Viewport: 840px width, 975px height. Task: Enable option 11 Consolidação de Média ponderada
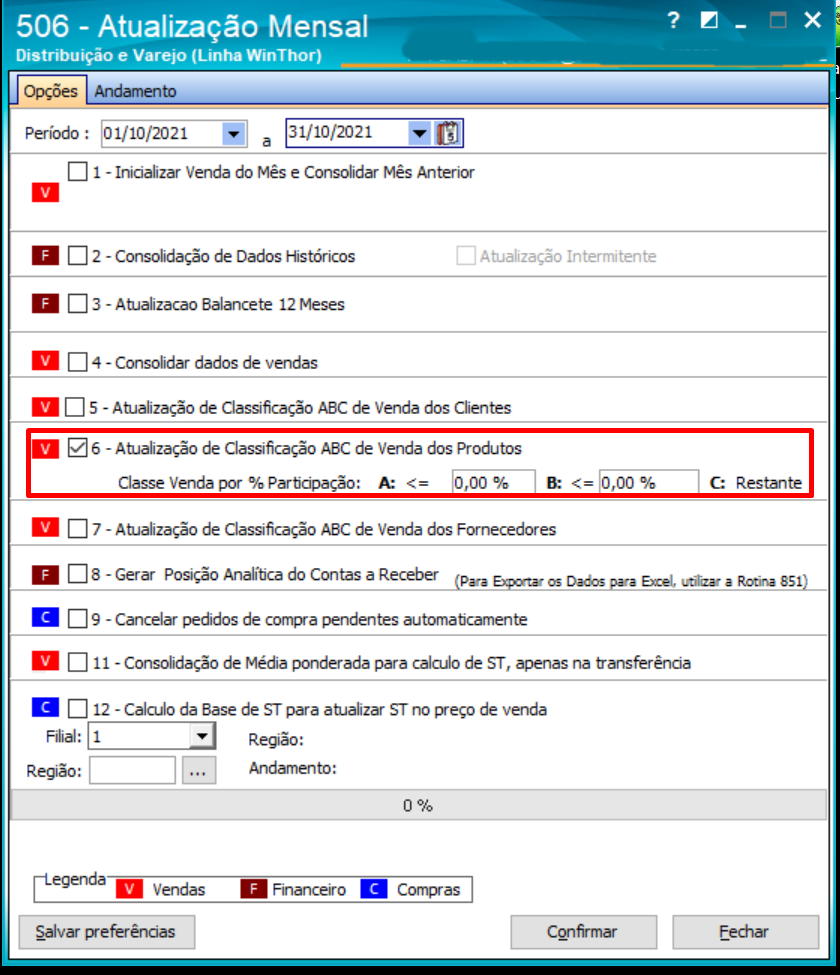tap(78, 662)
